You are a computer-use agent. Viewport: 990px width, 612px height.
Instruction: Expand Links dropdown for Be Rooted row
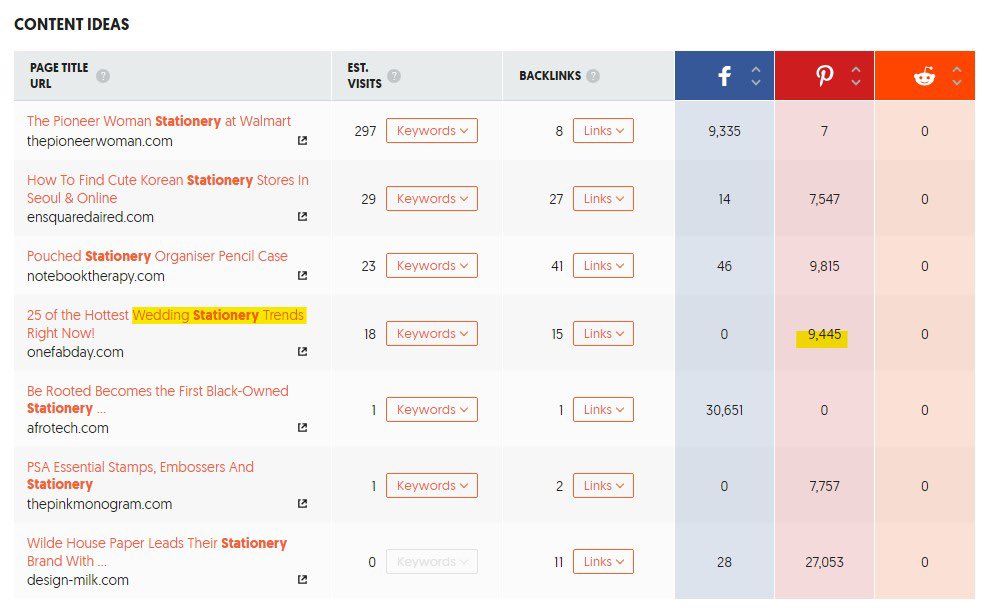pos(603,409)
